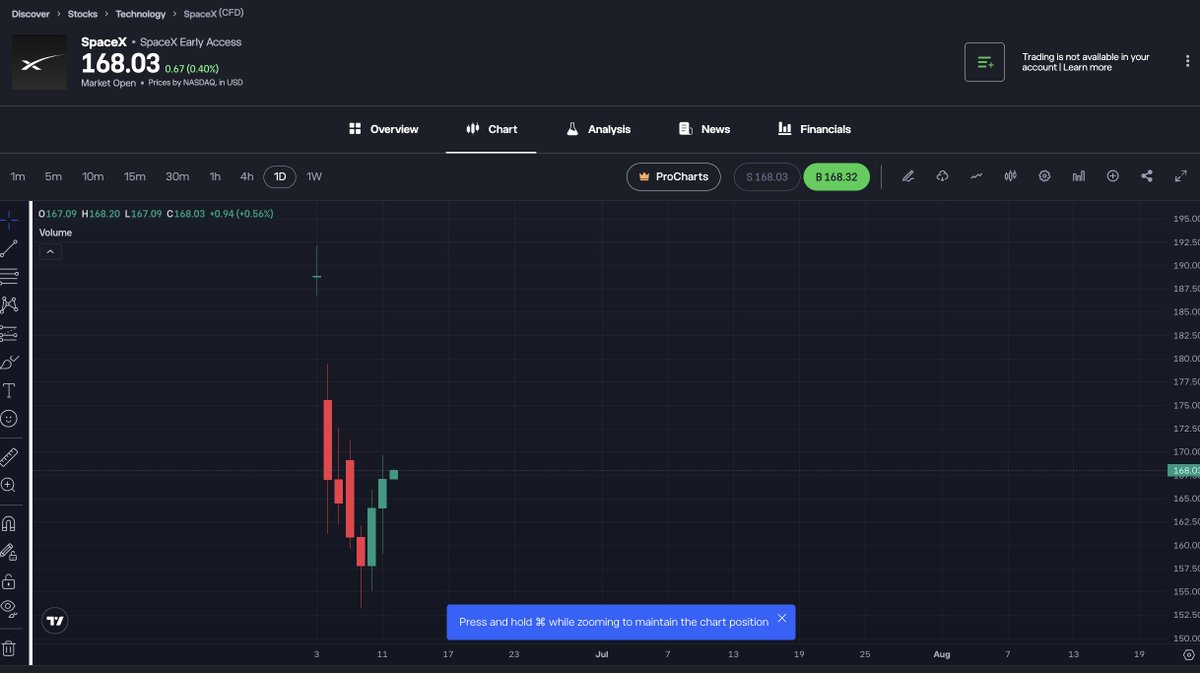The width and height of the screenshot is (1200, 673).
Task: Go to Stocks breadcrumb
Action: pos(83,14)
